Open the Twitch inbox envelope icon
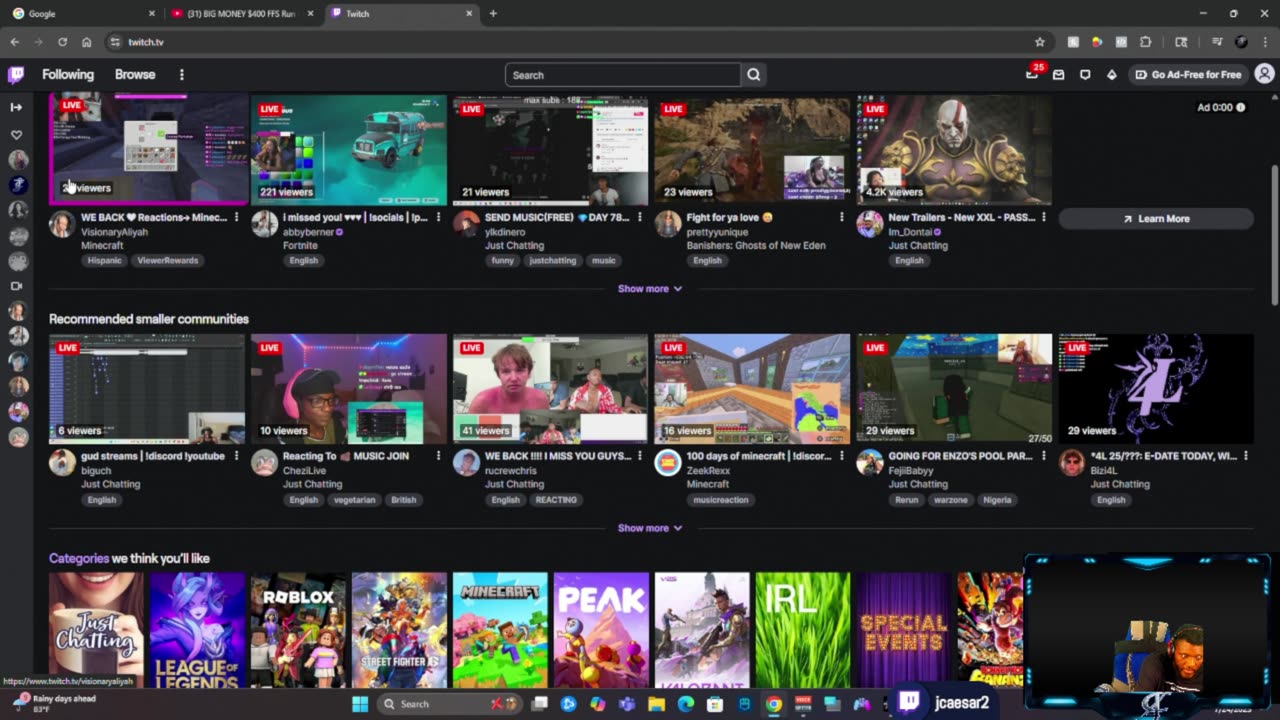The height and width of the screenshot is (720, 1280). pyautogui.click(x=1058, y=75)
